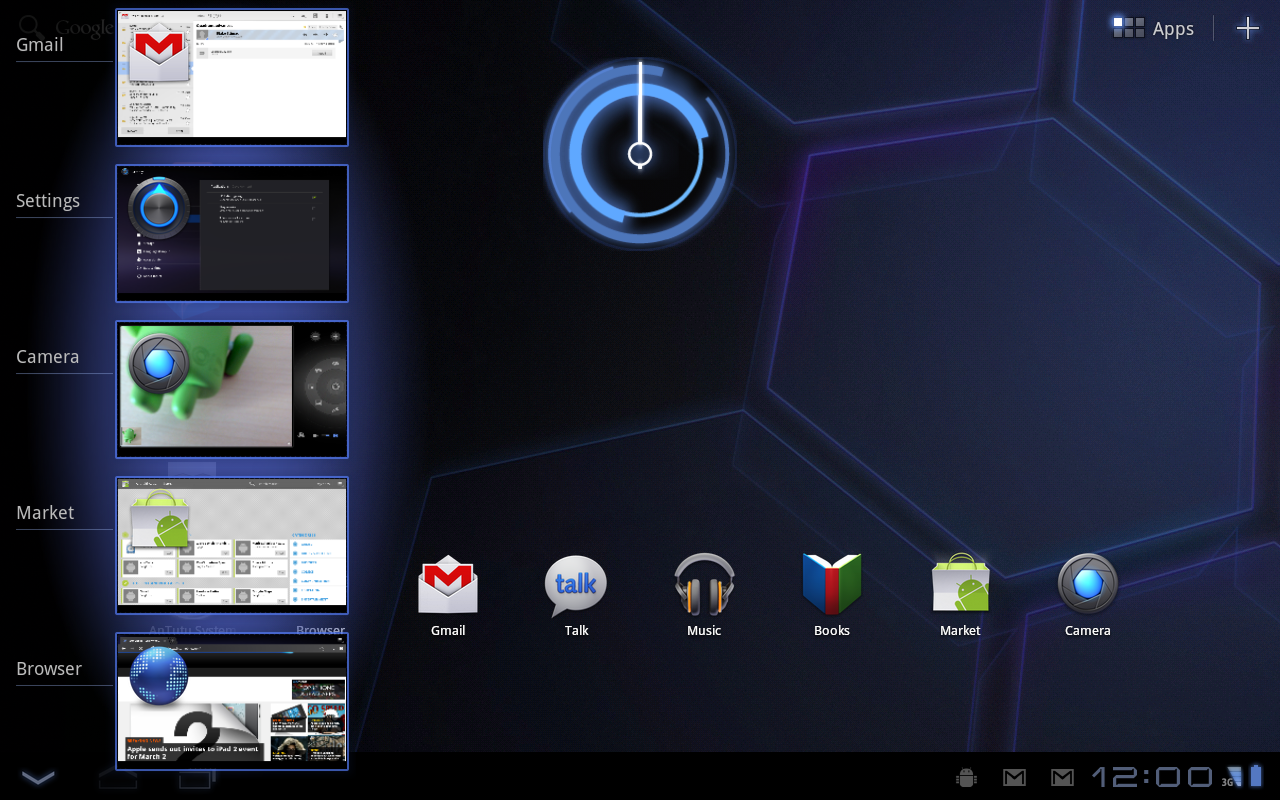Open the Android debug notification icon

[x=966, y=777]
